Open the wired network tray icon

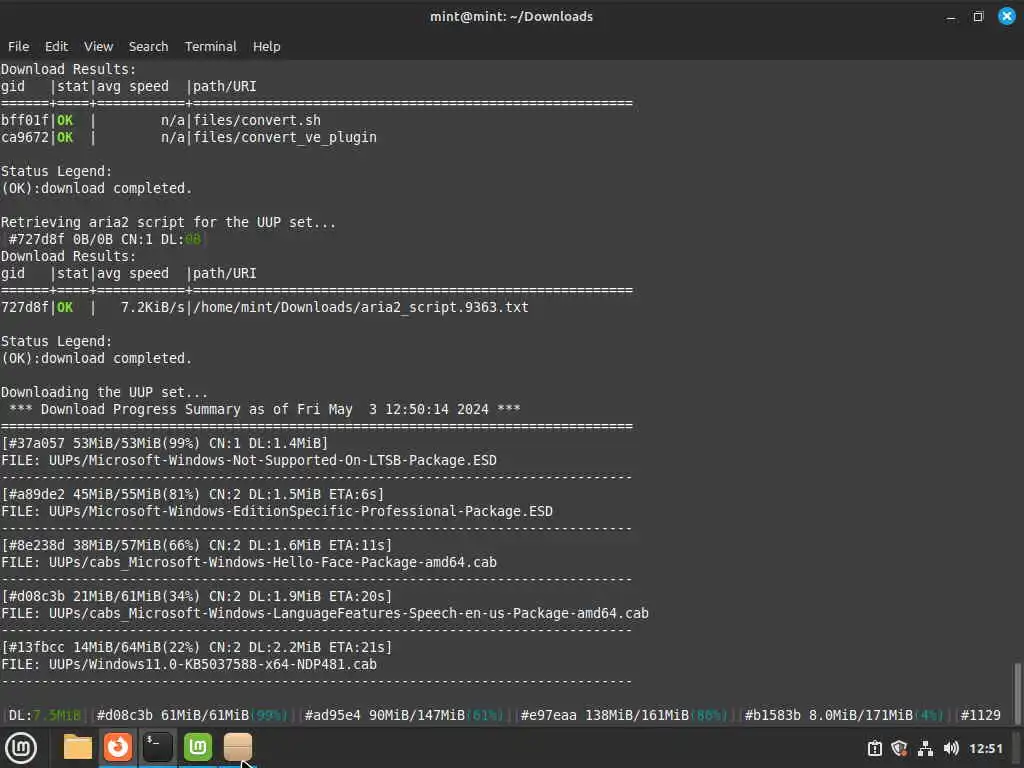click(x=925, y=748)
